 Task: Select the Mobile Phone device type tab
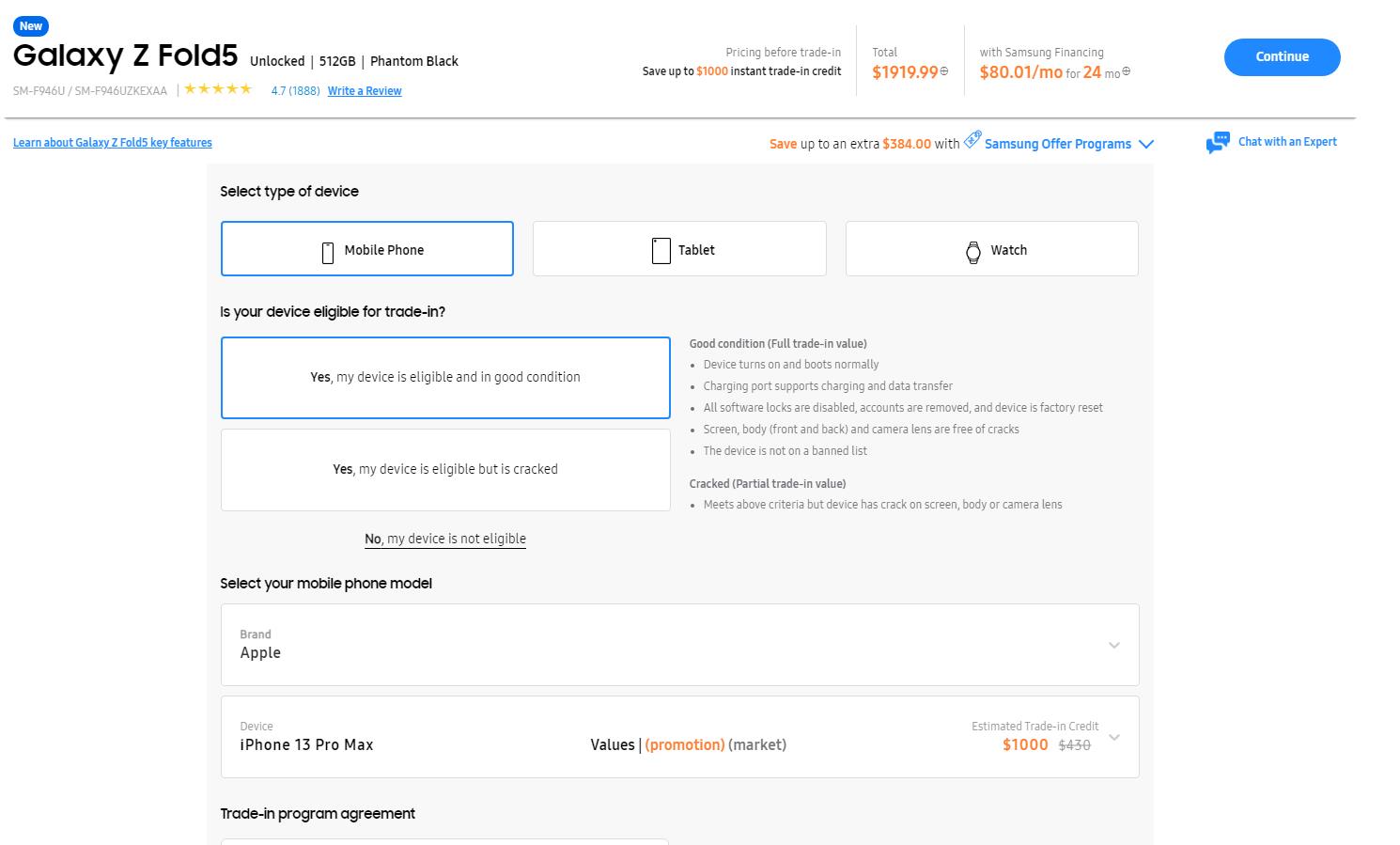point(367,249)
